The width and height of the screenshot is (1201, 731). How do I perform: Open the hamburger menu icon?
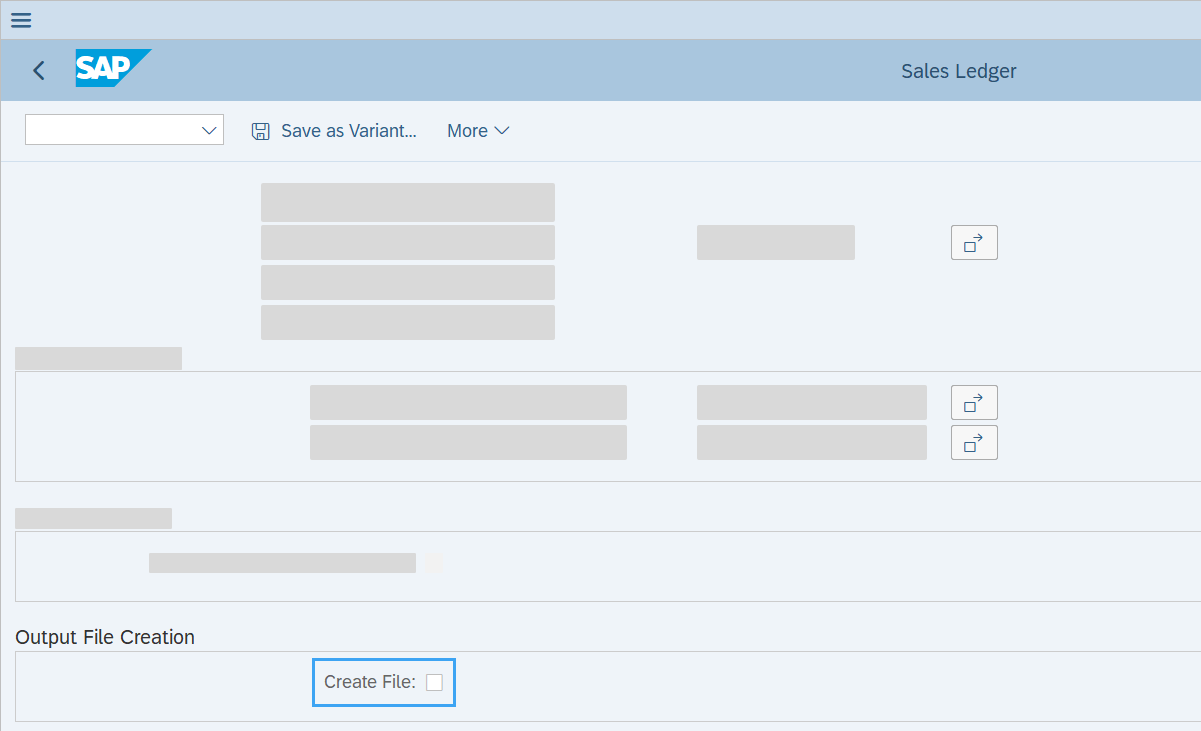[x=21, y=20]
